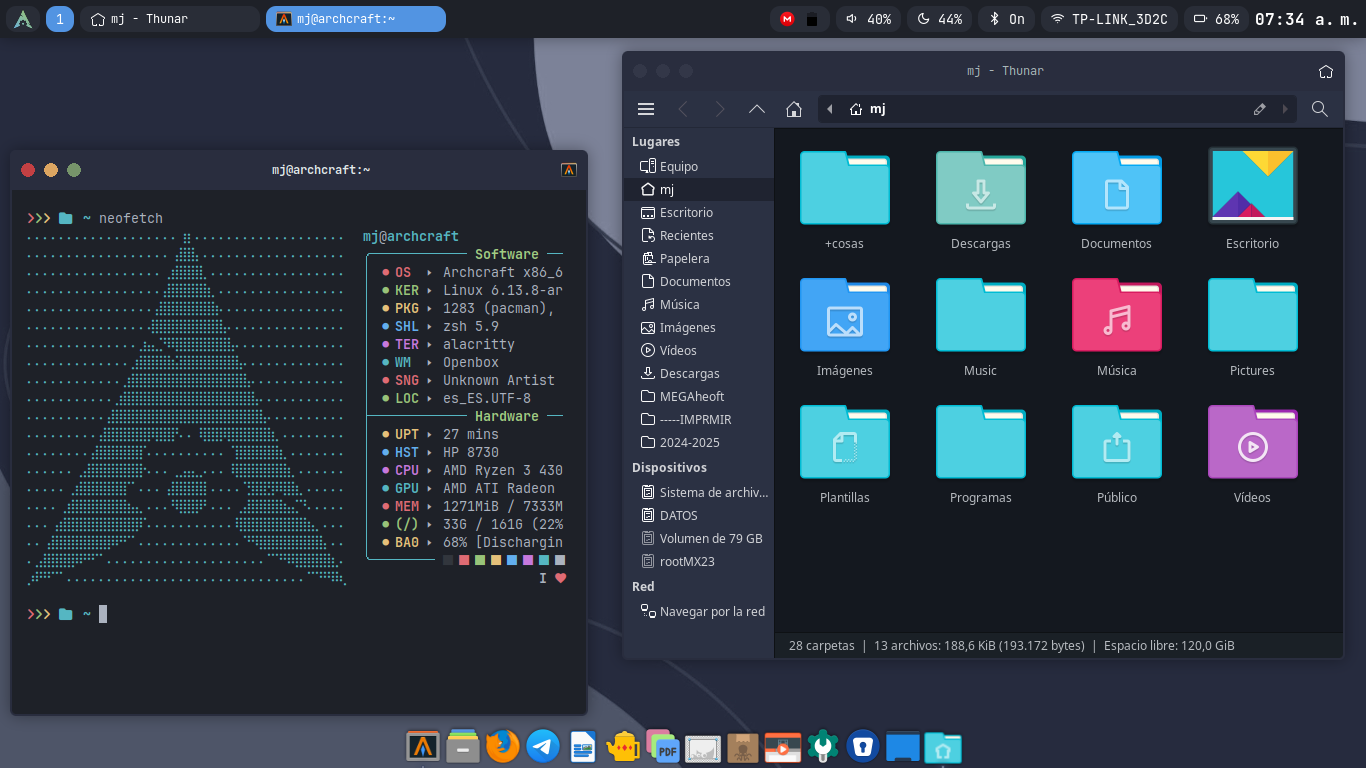Expand path history arrow left of mj
1366x768 pixels.
click(830, 109)
